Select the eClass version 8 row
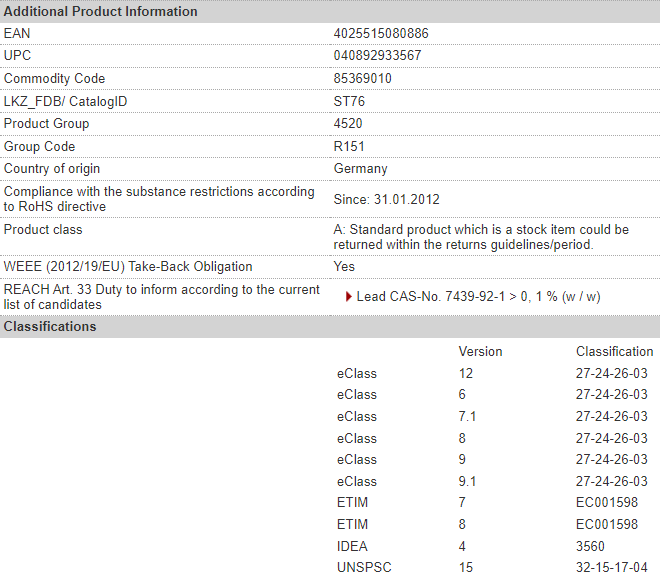Viewport: 662px width, 578px height. coord(492,438)
